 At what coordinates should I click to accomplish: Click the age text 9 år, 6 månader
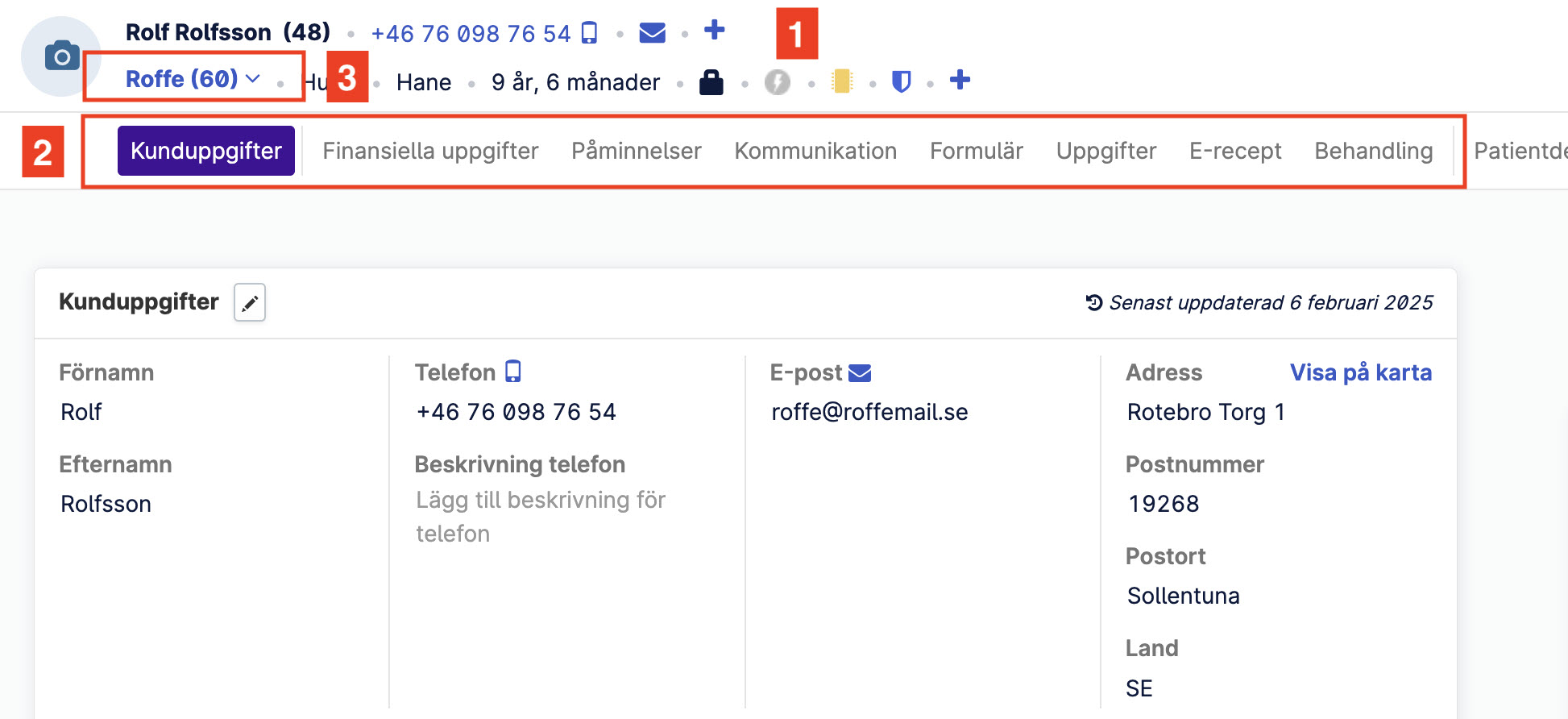575,82
